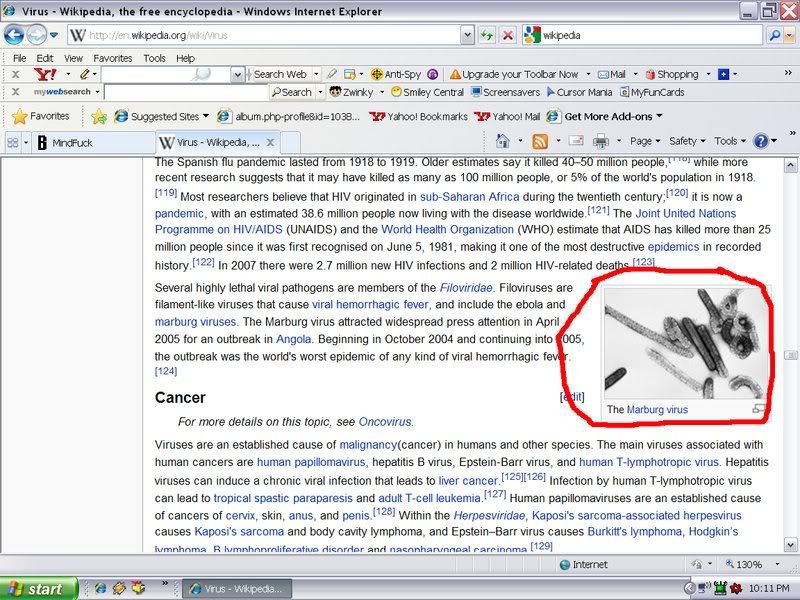Follow the World Health Organization link
The image size is (800, 600).
click(x=447, y=230)
